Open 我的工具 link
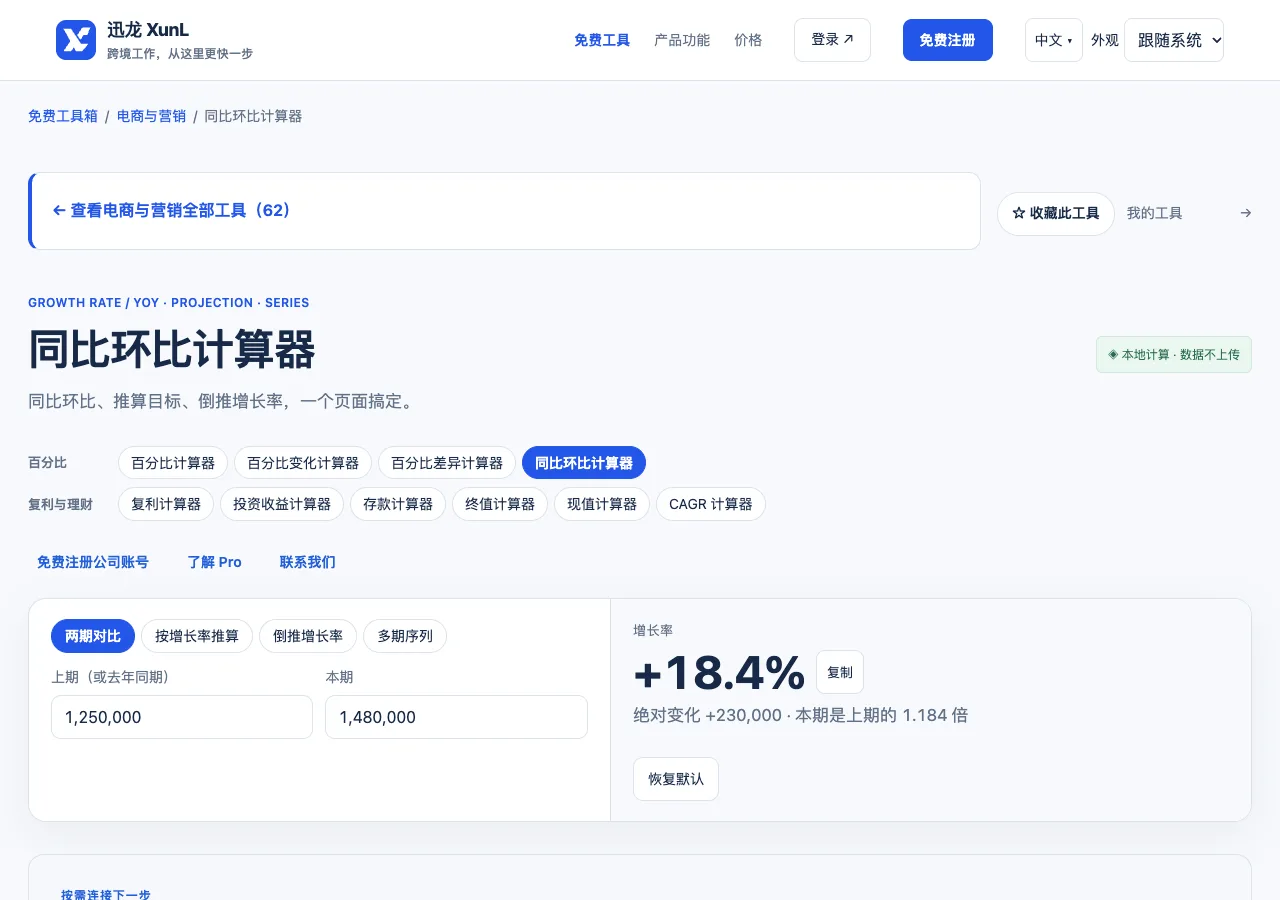1280x900 pixels. point(1155,213)
